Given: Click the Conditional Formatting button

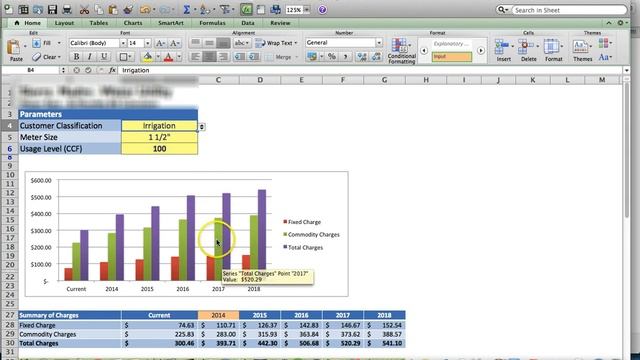Looking at the screenshot, I should 401,51.
